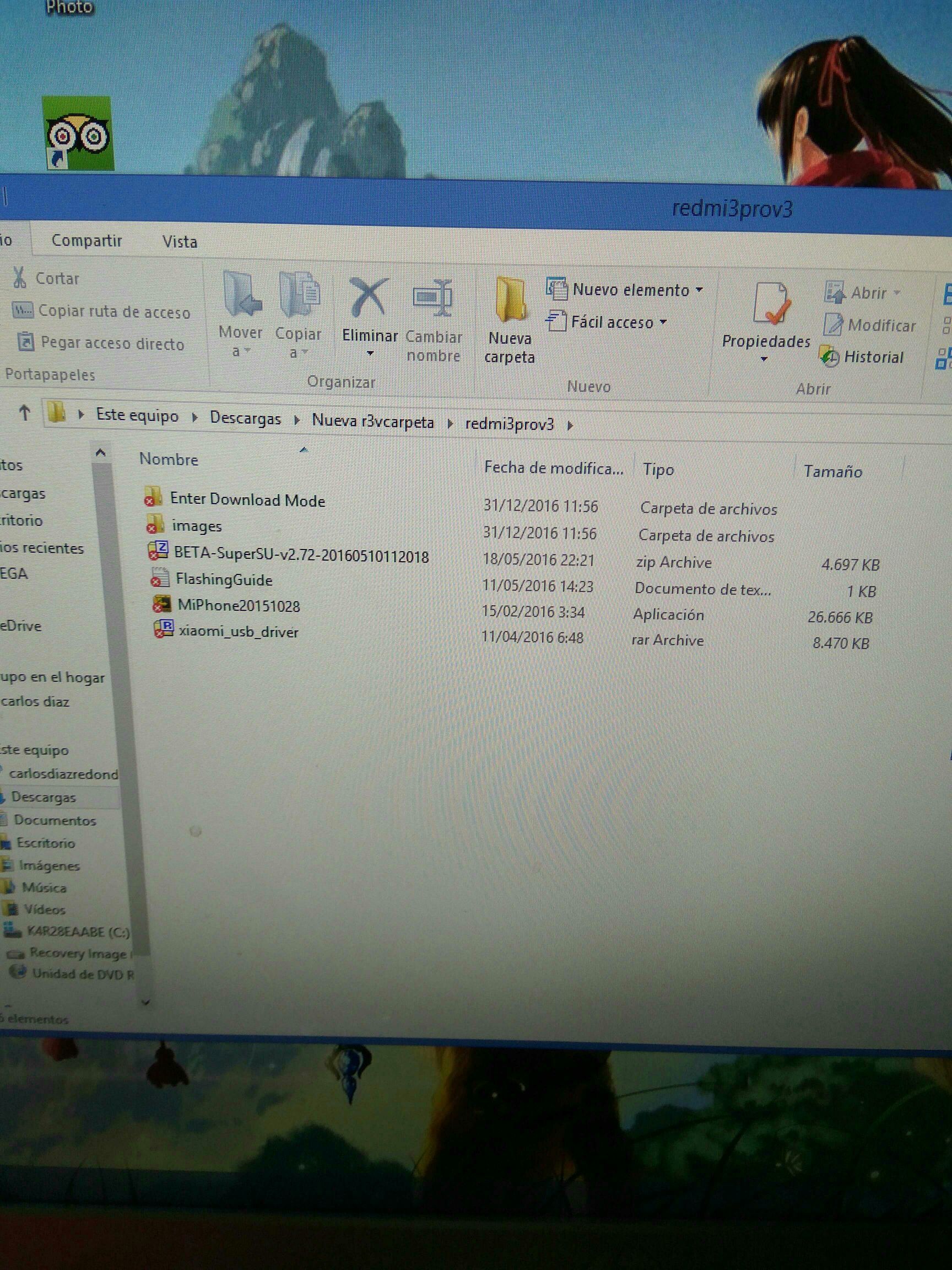This screenshot has height=1270, width=952.
Task: Go to Nueva r3vcarpeta in address bar
Action: [x=373, y=422]
